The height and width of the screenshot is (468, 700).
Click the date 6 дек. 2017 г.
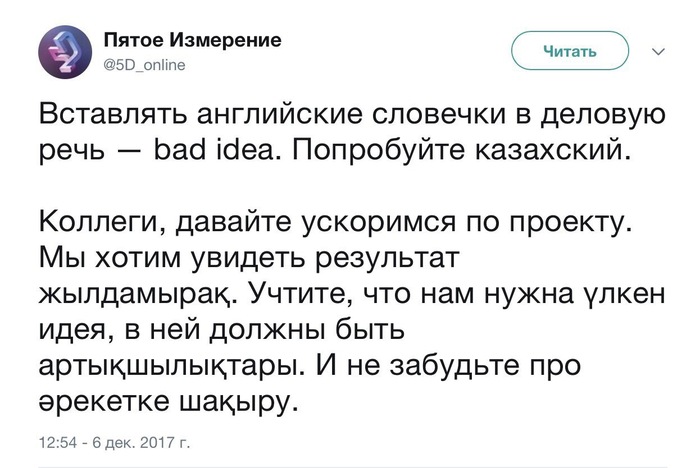tap(142, 440)
